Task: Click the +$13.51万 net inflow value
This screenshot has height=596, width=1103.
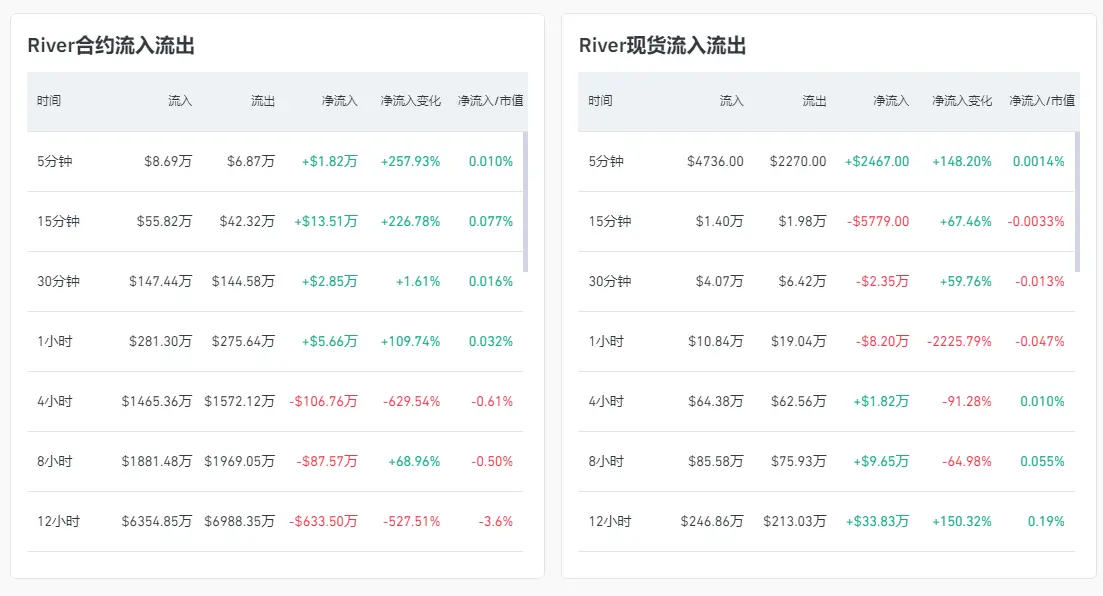Action: [x=326, y=222]
